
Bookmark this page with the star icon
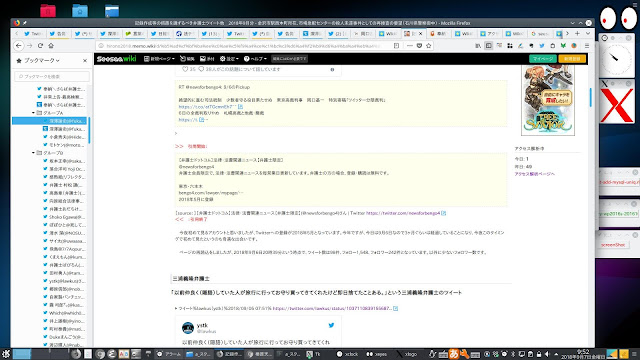point(429,46)
